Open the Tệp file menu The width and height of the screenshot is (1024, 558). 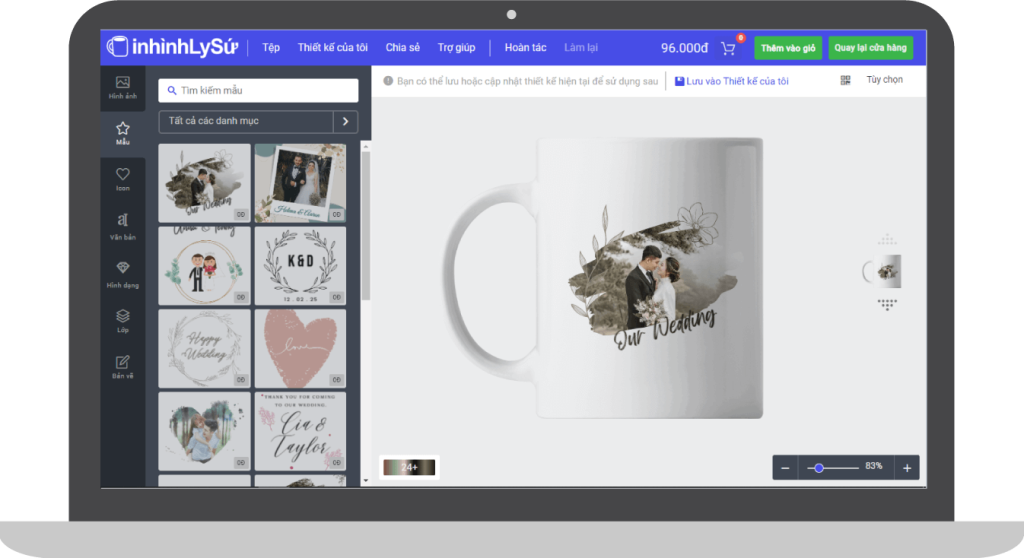[x=271, y=48]
